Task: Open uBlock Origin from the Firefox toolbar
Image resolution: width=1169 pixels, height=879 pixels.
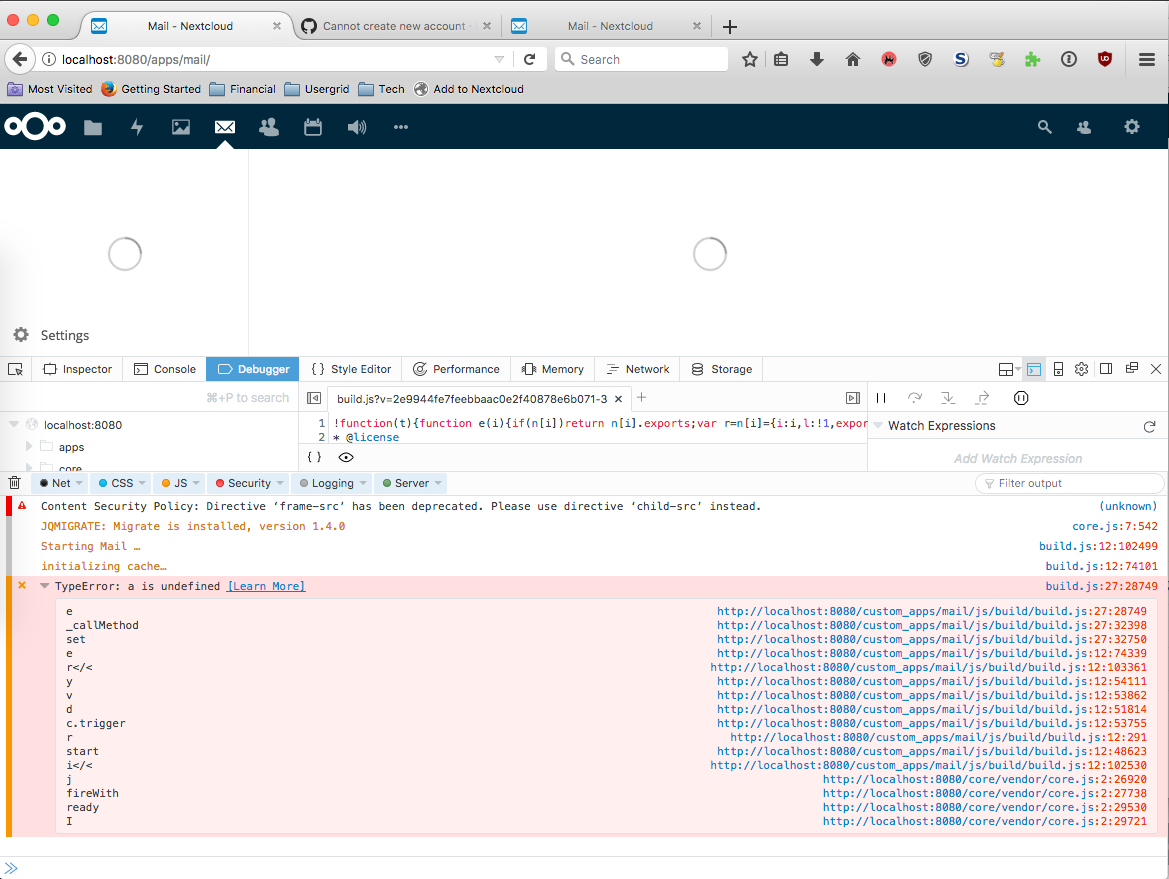Action: pos(1104,59)
